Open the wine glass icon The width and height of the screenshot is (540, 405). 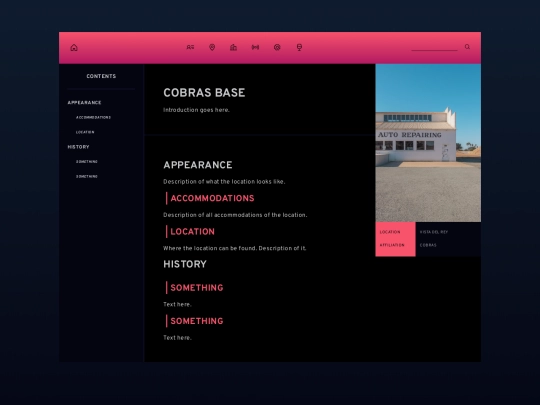pyautogui.click(x=299, y=47)
